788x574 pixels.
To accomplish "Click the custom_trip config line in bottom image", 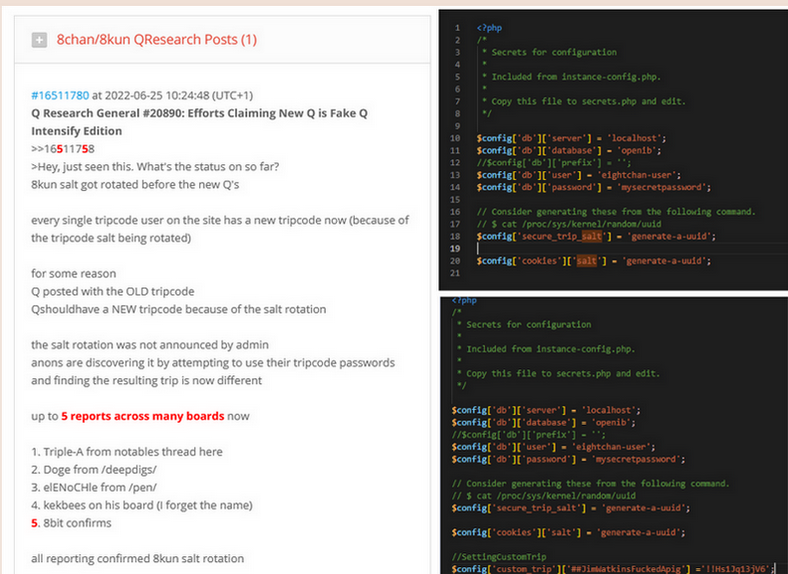I will click(613, 569).
